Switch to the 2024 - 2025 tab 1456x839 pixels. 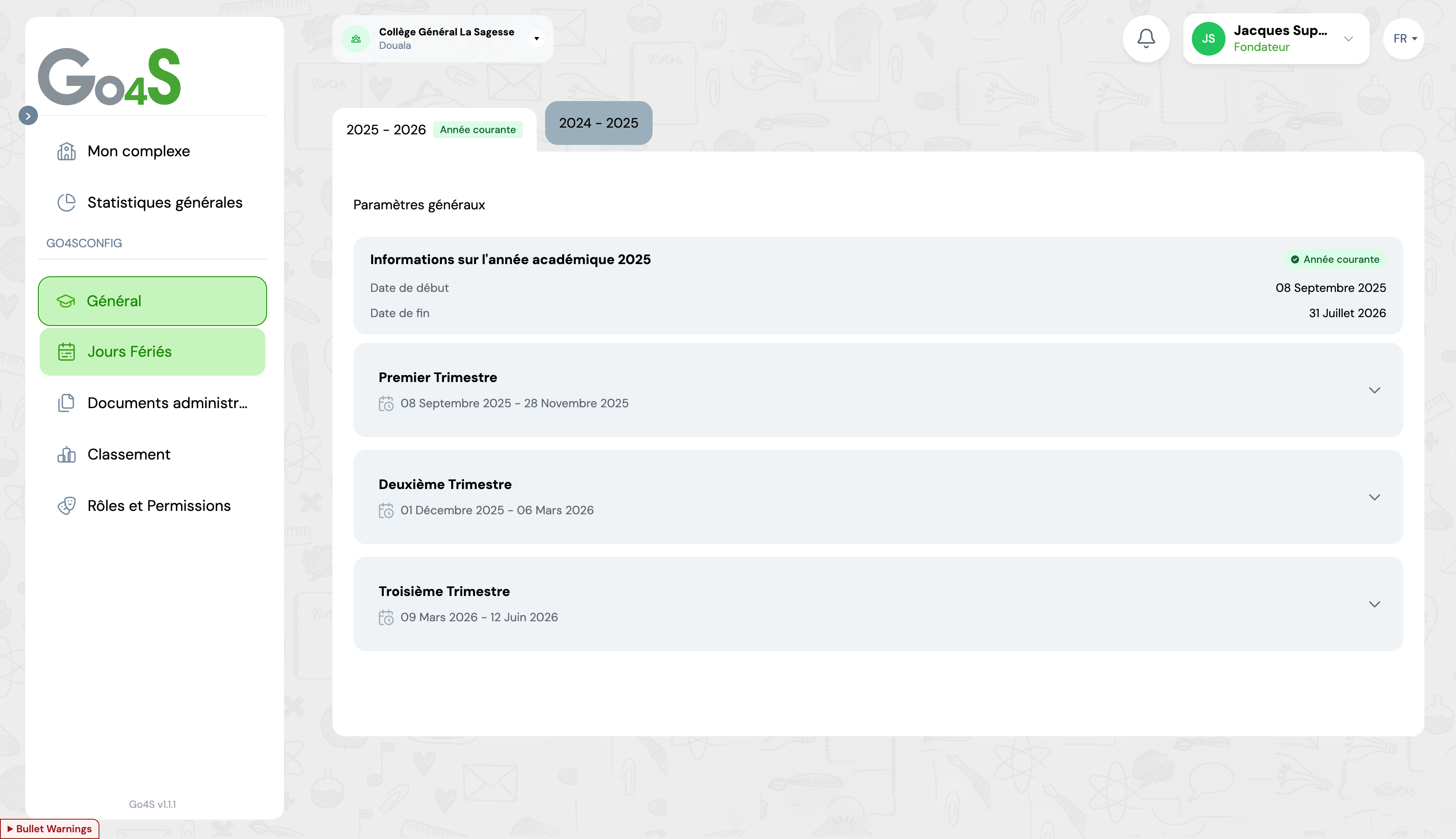598,123
